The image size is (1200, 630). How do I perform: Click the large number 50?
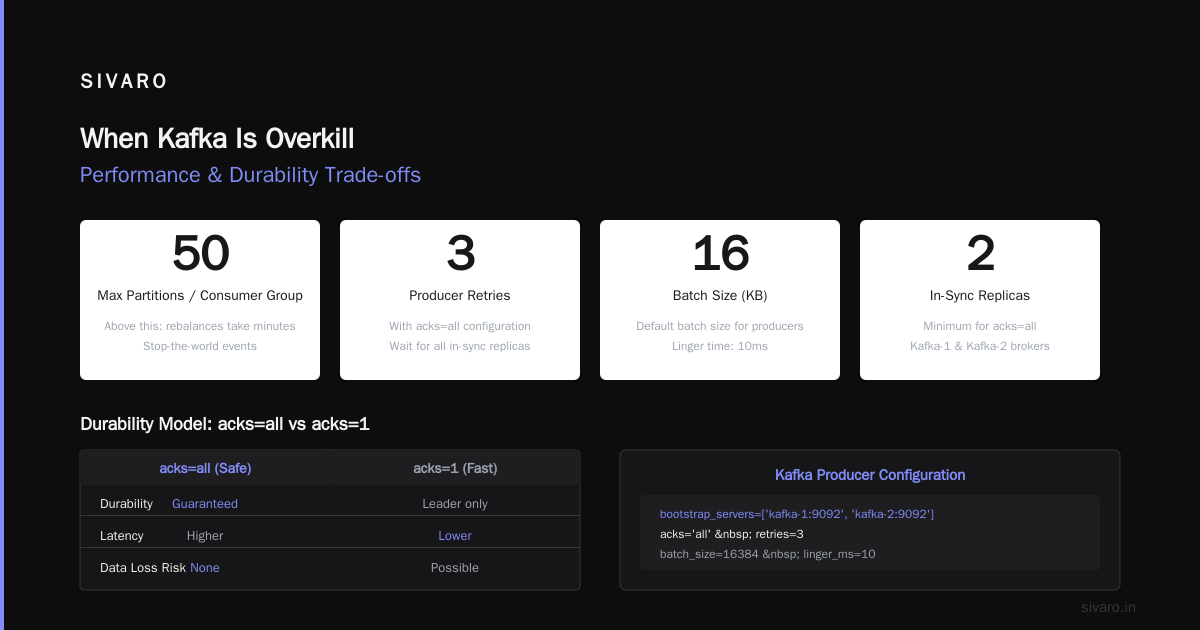200,253
